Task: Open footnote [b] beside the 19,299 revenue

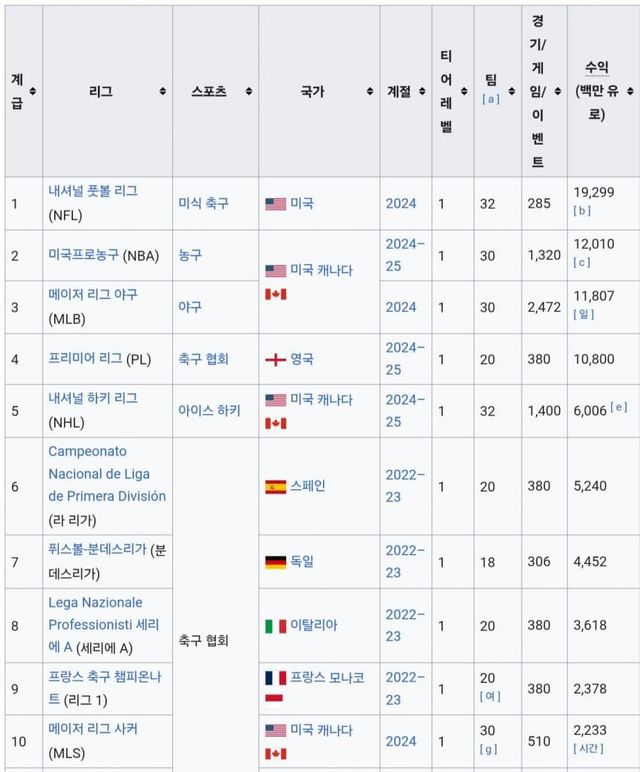Action: [582, 211]
